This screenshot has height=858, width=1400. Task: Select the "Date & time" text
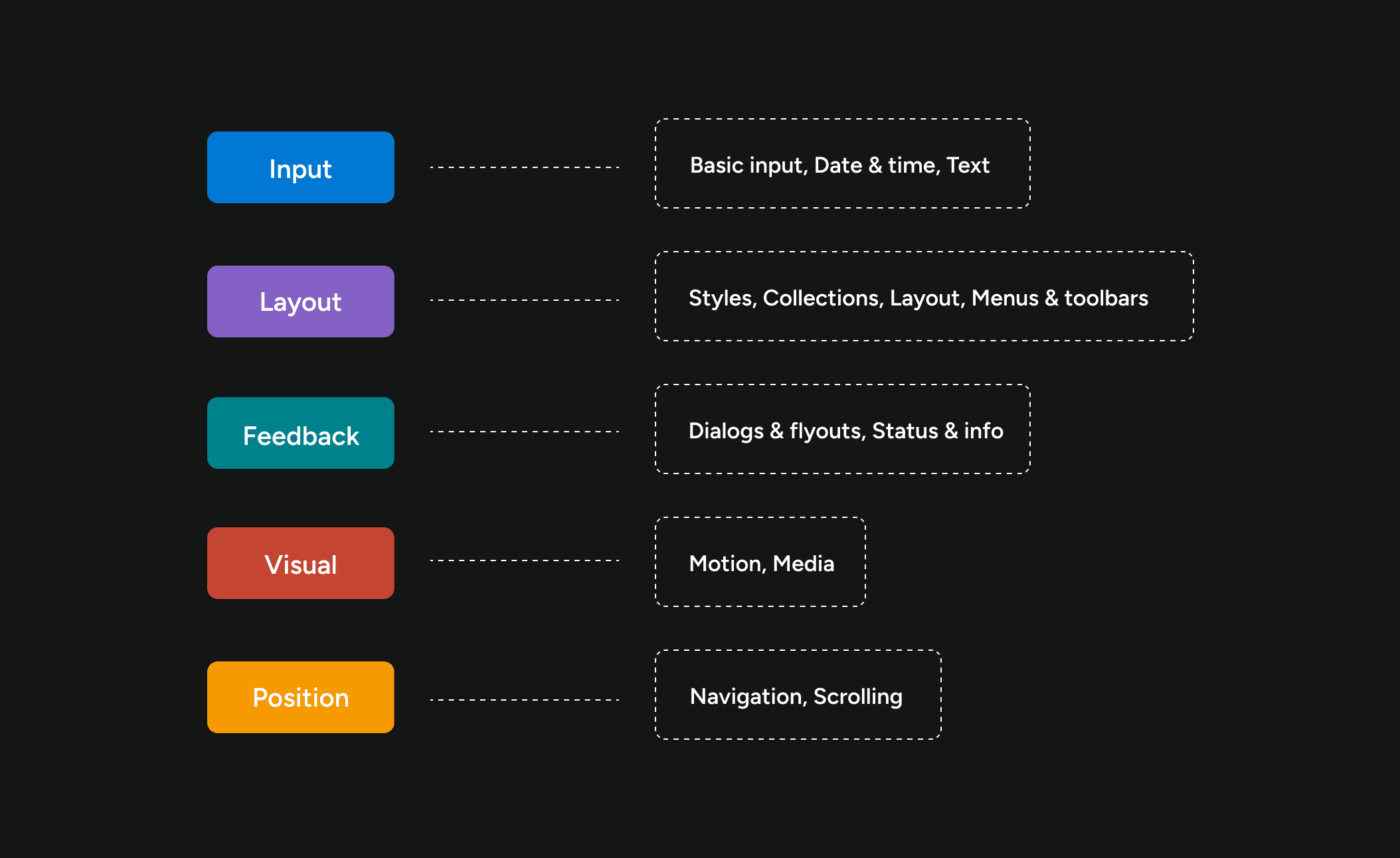click(875, 165)
